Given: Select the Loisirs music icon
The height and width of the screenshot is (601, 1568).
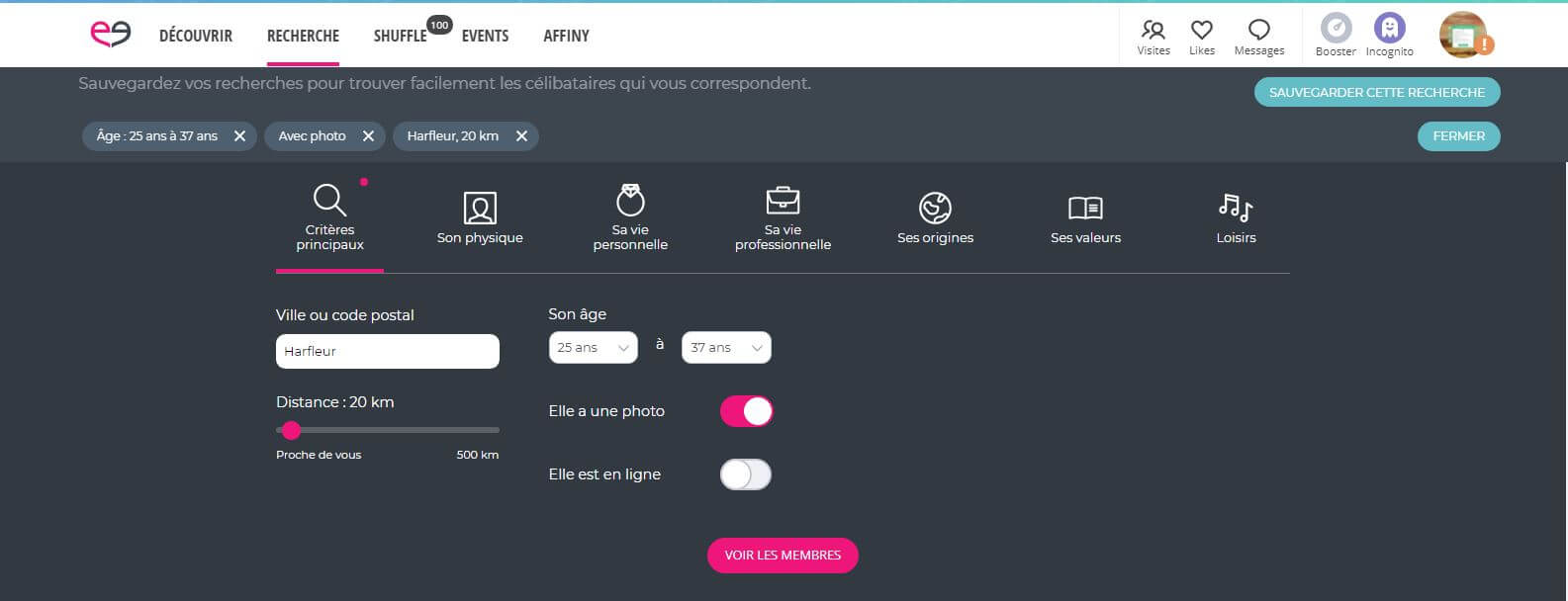Looking at the screenshot, I should tap(1236, 208).
